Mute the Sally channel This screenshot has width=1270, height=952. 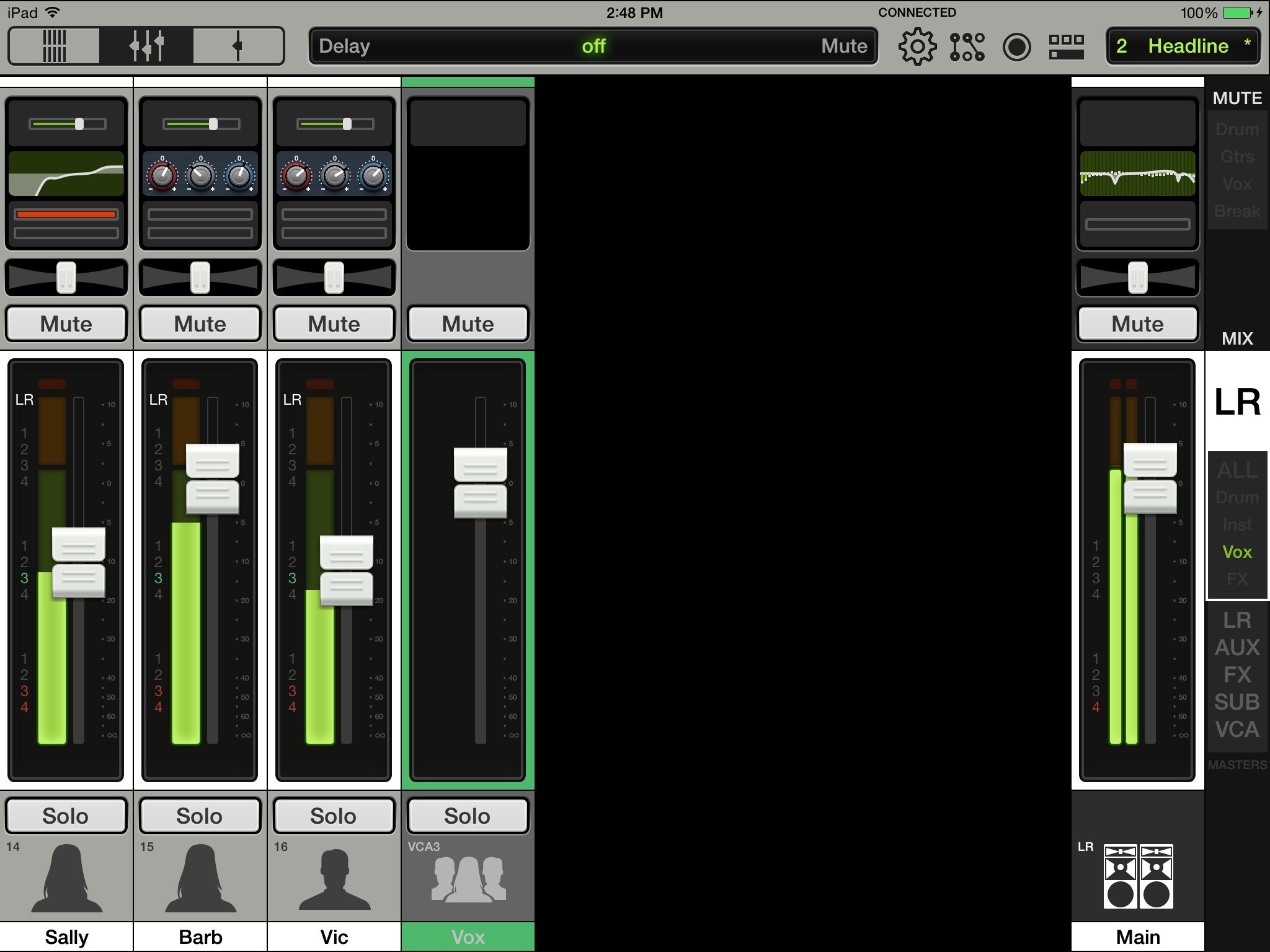66,324
